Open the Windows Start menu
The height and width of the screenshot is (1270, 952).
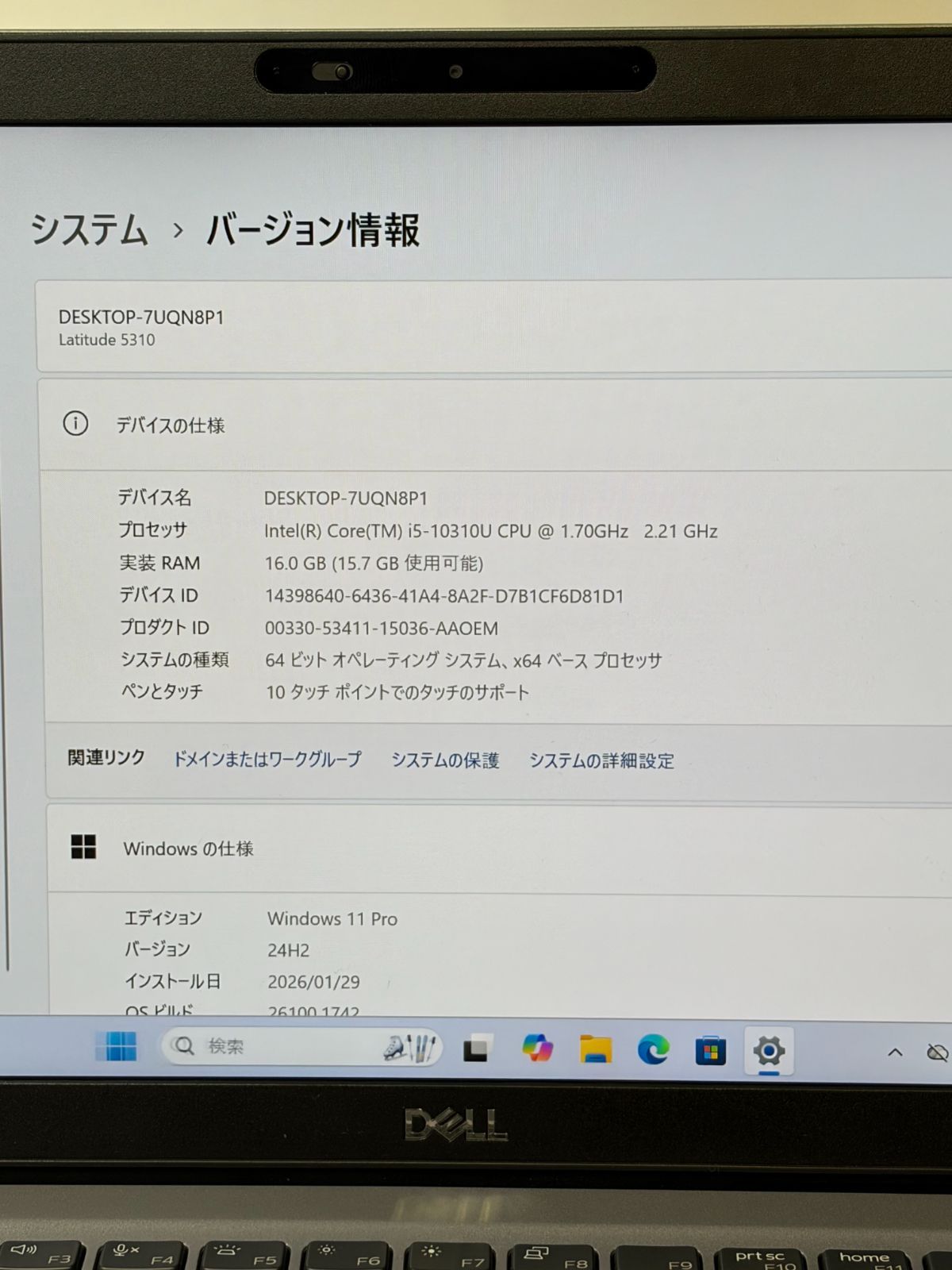coord(116,1046)
